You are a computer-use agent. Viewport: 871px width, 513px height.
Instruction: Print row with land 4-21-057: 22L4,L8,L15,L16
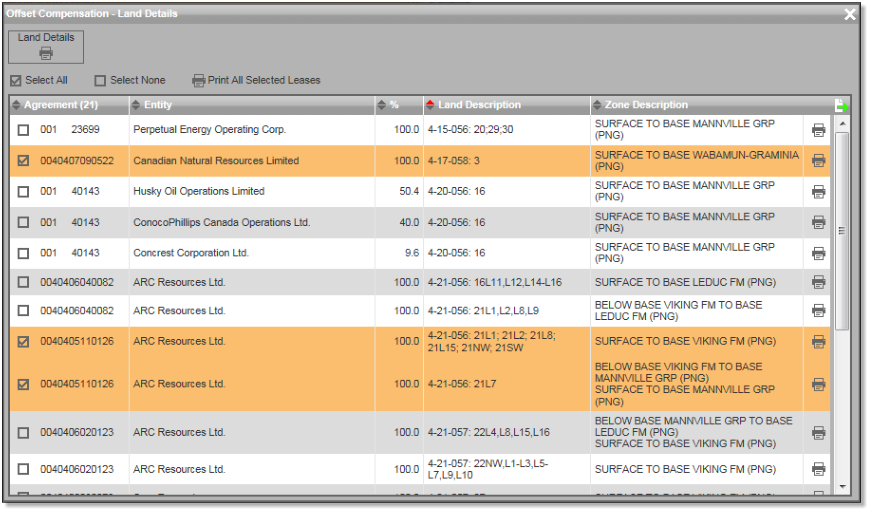[818, 433]
